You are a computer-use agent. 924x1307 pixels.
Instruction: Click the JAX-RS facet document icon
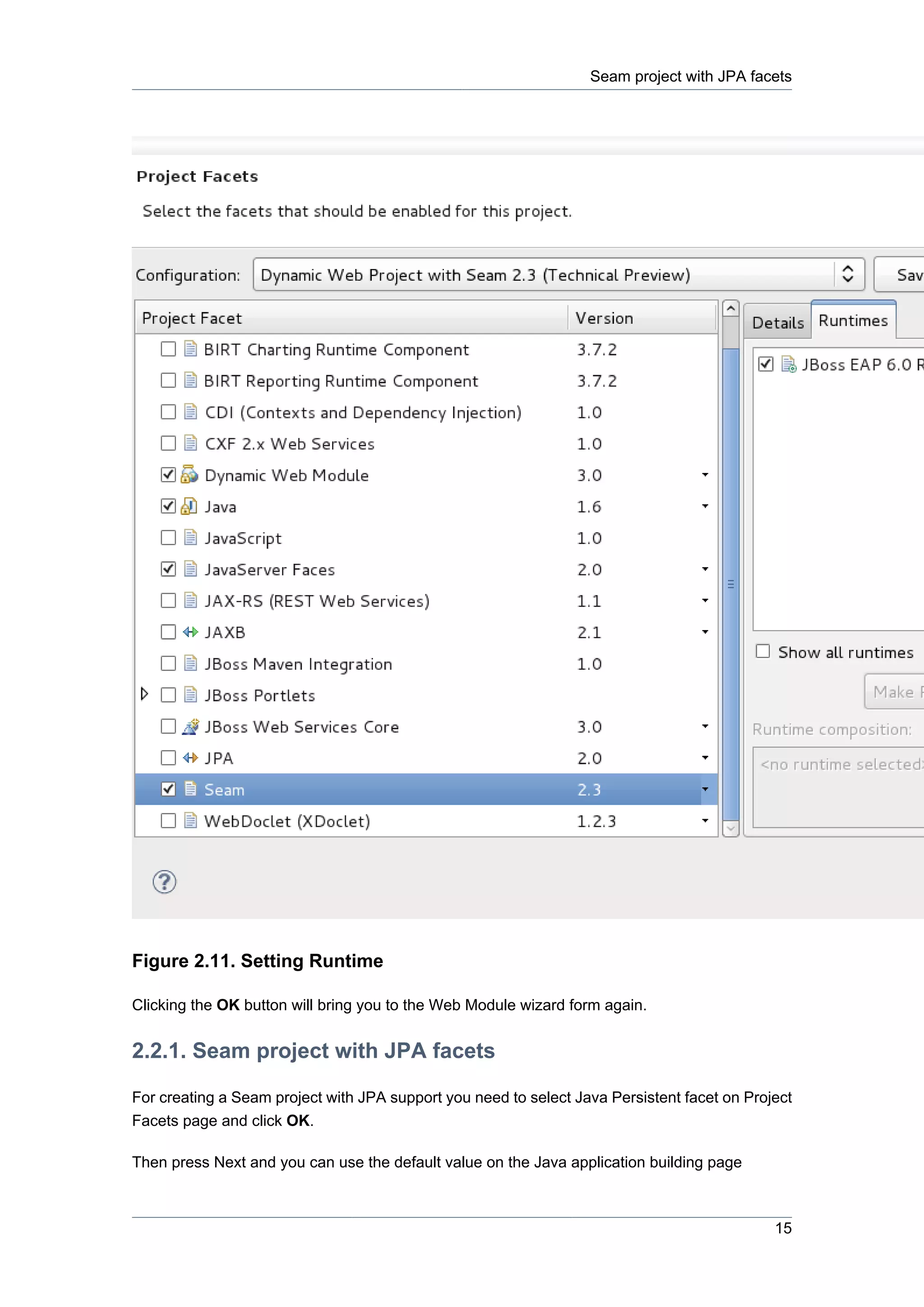pos(190,600)
